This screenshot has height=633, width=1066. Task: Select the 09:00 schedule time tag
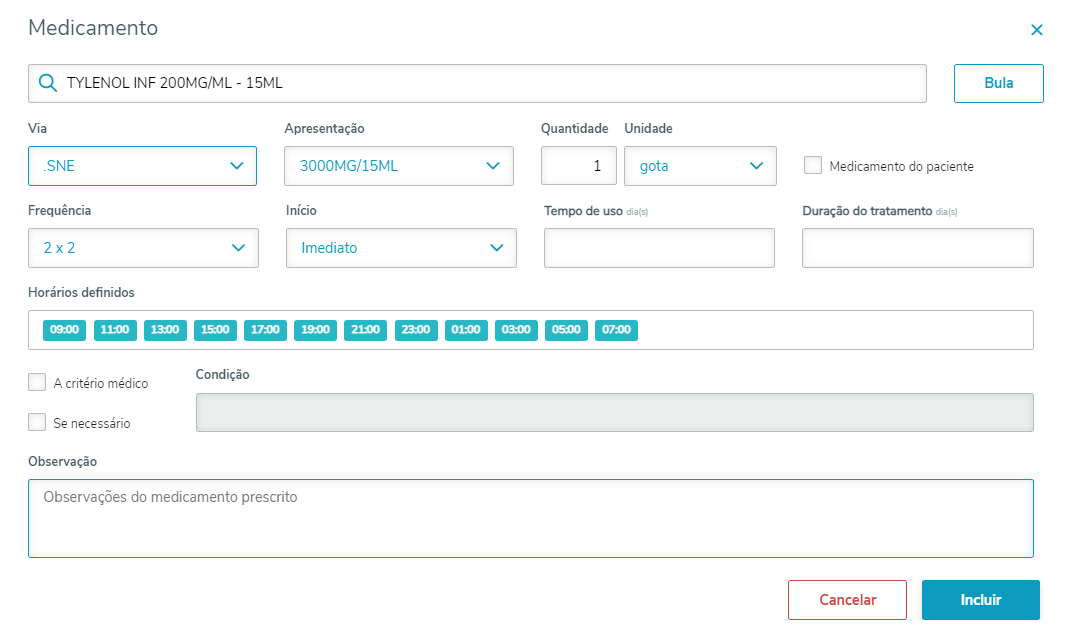pos(65,330)
